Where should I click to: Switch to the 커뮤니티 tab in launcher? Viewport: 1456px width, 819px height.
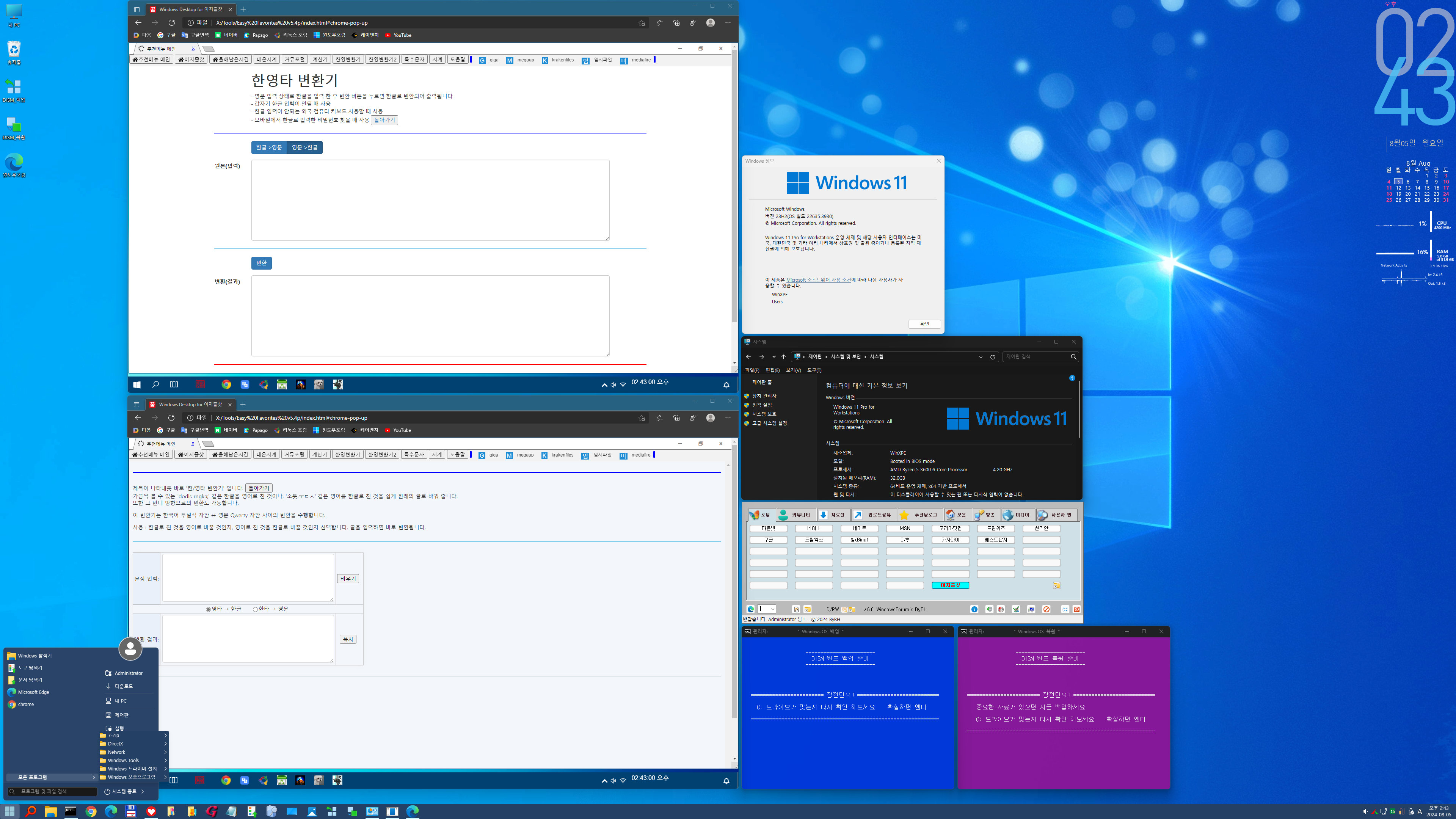796,515
